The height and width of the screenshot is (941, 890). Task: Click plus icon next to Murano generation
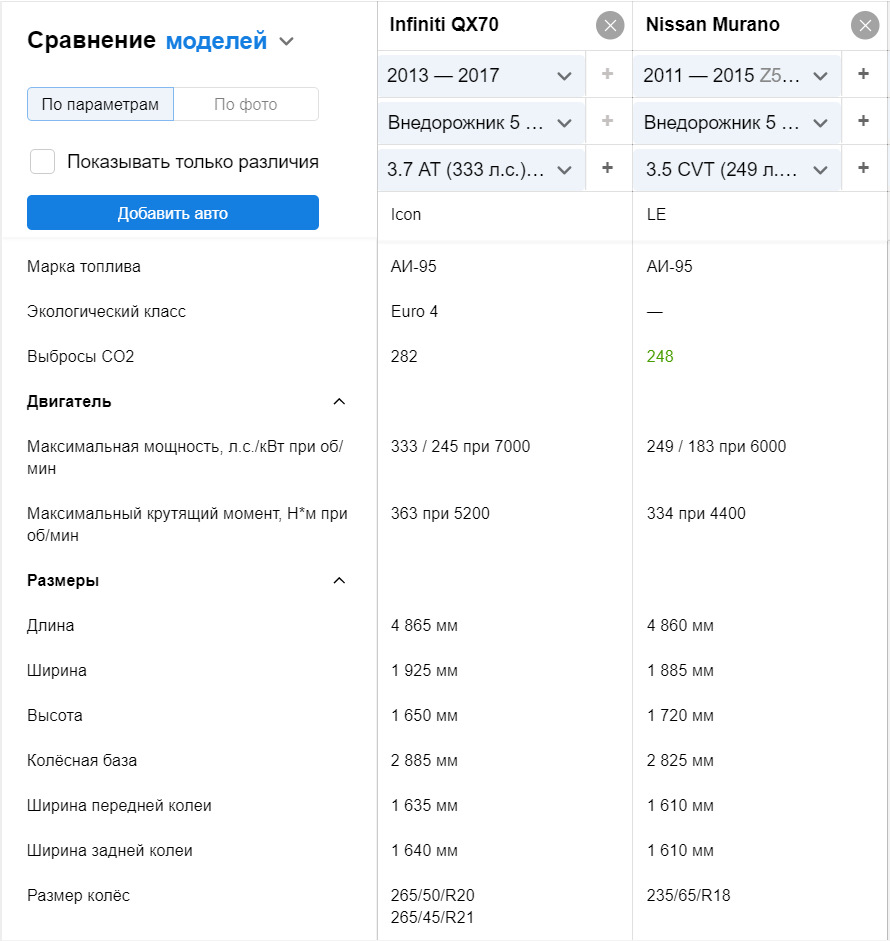click(x=864, y=74)
